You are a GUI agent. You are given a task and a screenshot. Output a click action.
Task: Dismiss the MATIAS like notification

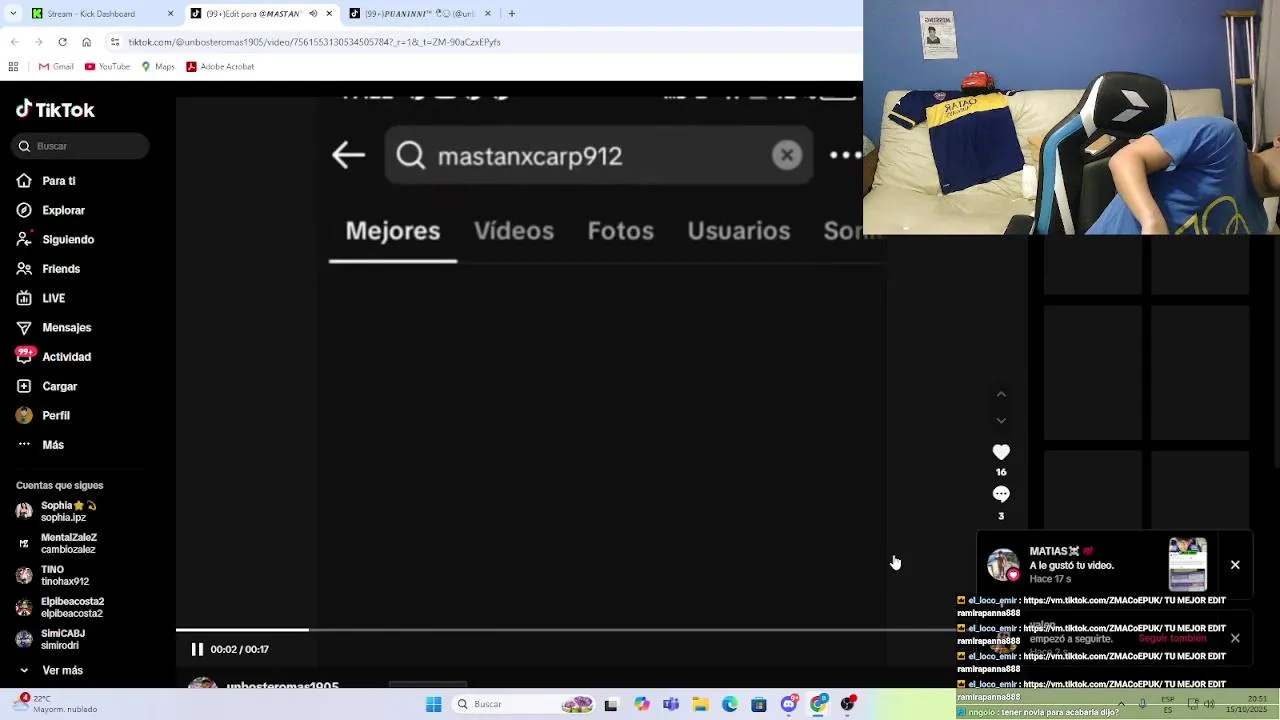(1235, 565)
